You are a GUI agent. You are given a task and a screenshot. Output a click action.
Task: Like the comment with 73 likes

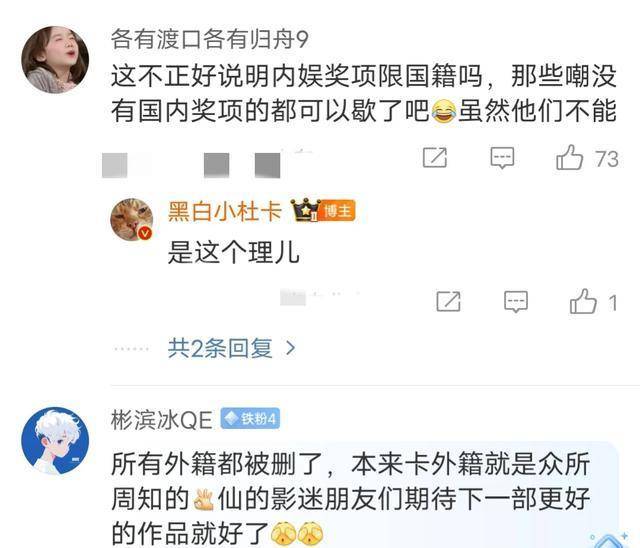569,158
